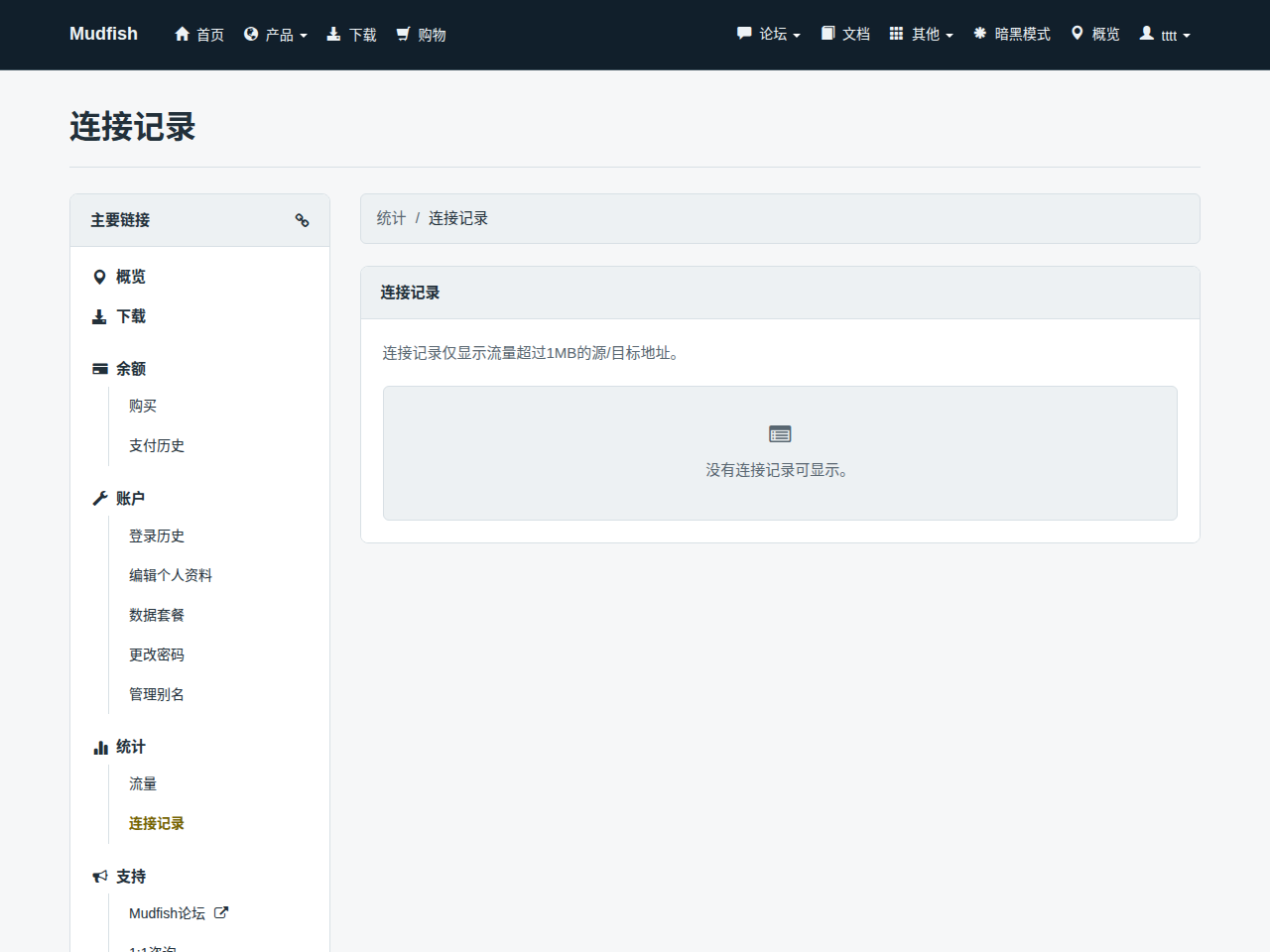Open 管理别名 in the sidebar

pyautogui.click(x=157, y=694)
